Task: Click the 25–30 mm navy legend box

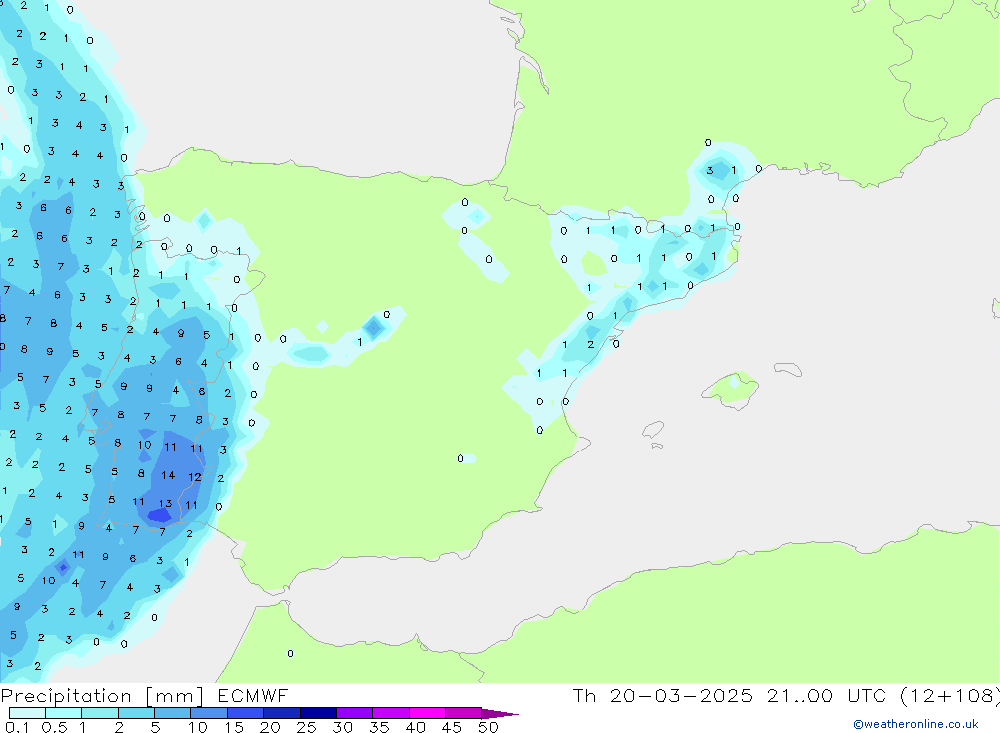Action: [318, 713]
